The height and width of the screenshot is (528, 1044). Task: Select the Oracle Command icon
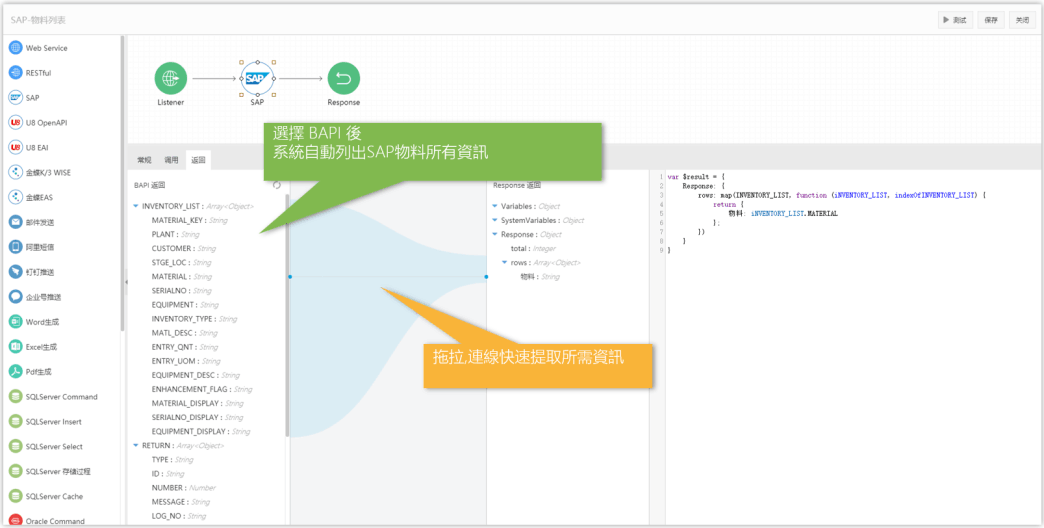15,521
